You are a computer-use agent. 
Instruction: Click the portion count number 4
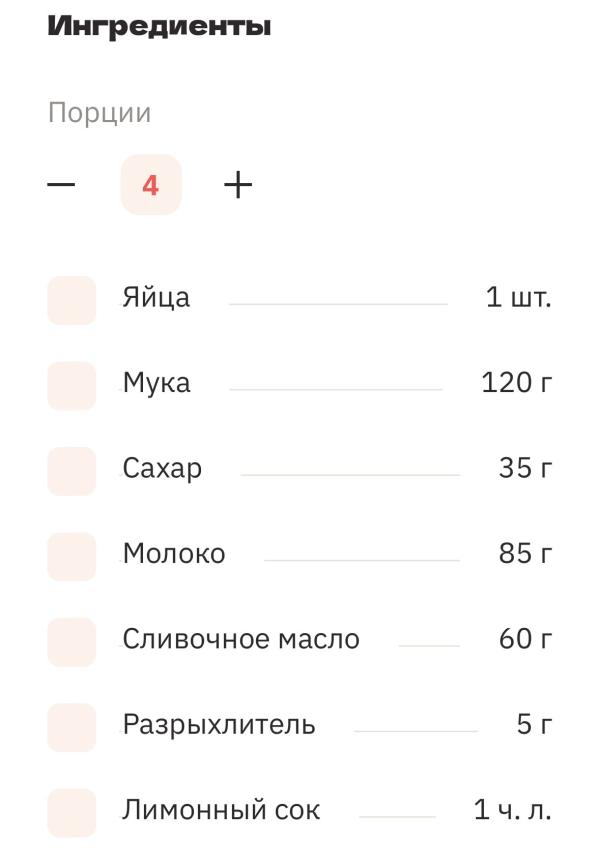point(151,185)
